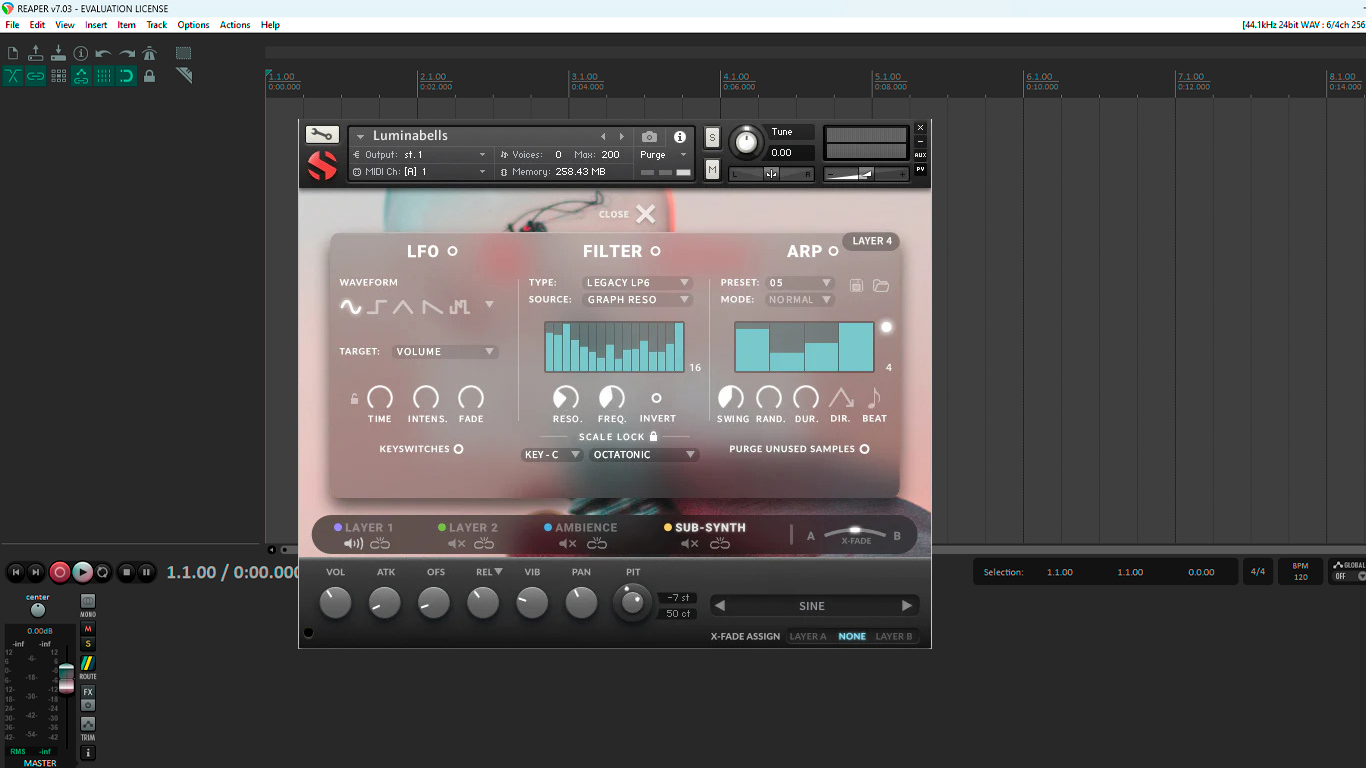
Task: Toggle the filter INVERT option
Action: pyautogui.click(x=656, y=398)
